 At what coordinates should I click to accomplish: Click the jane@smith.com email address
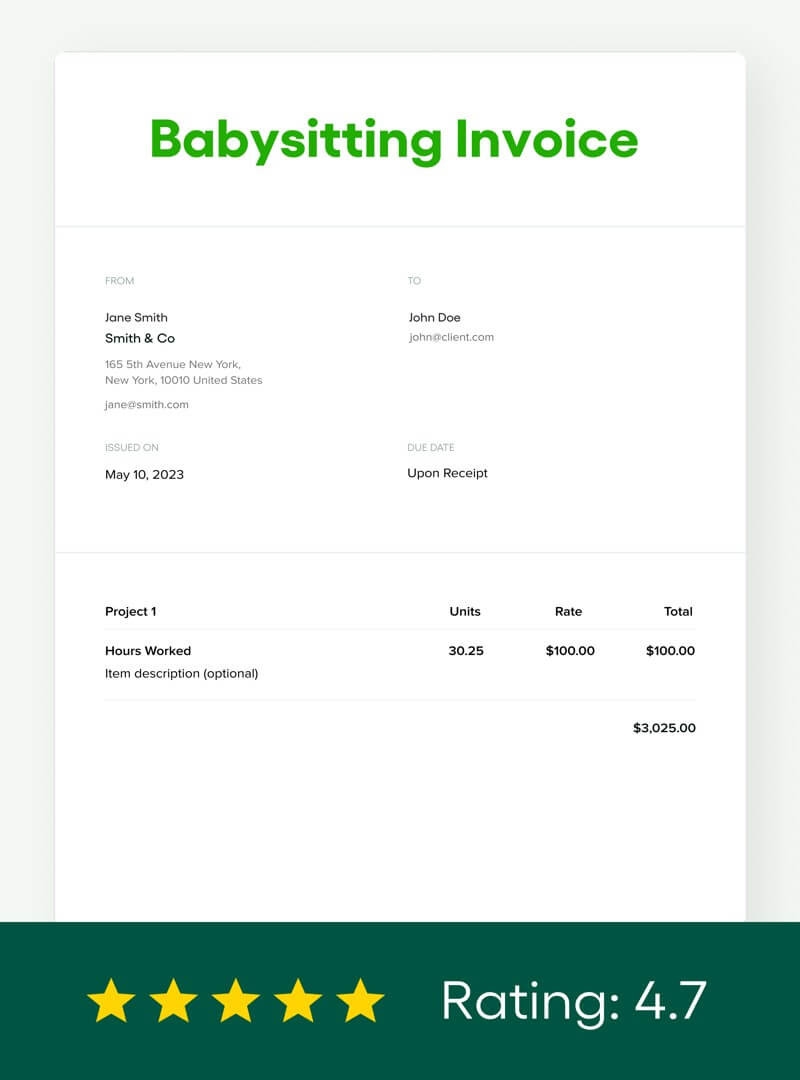click(x=147, y=405)
